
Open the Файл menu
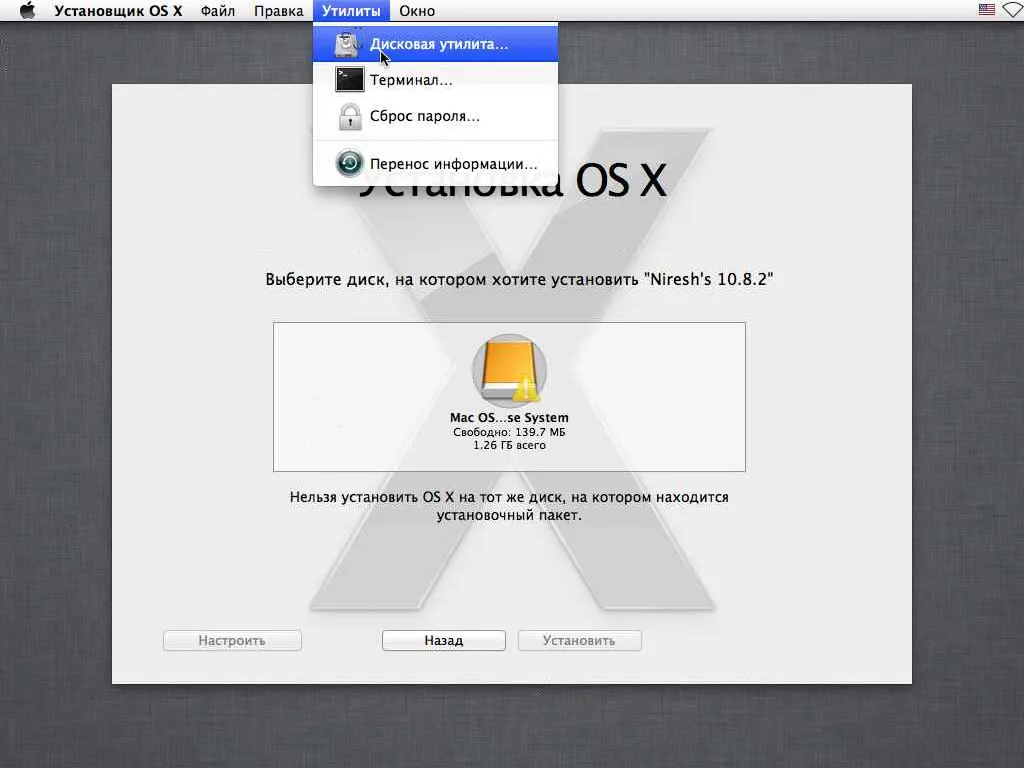[217, 11]
